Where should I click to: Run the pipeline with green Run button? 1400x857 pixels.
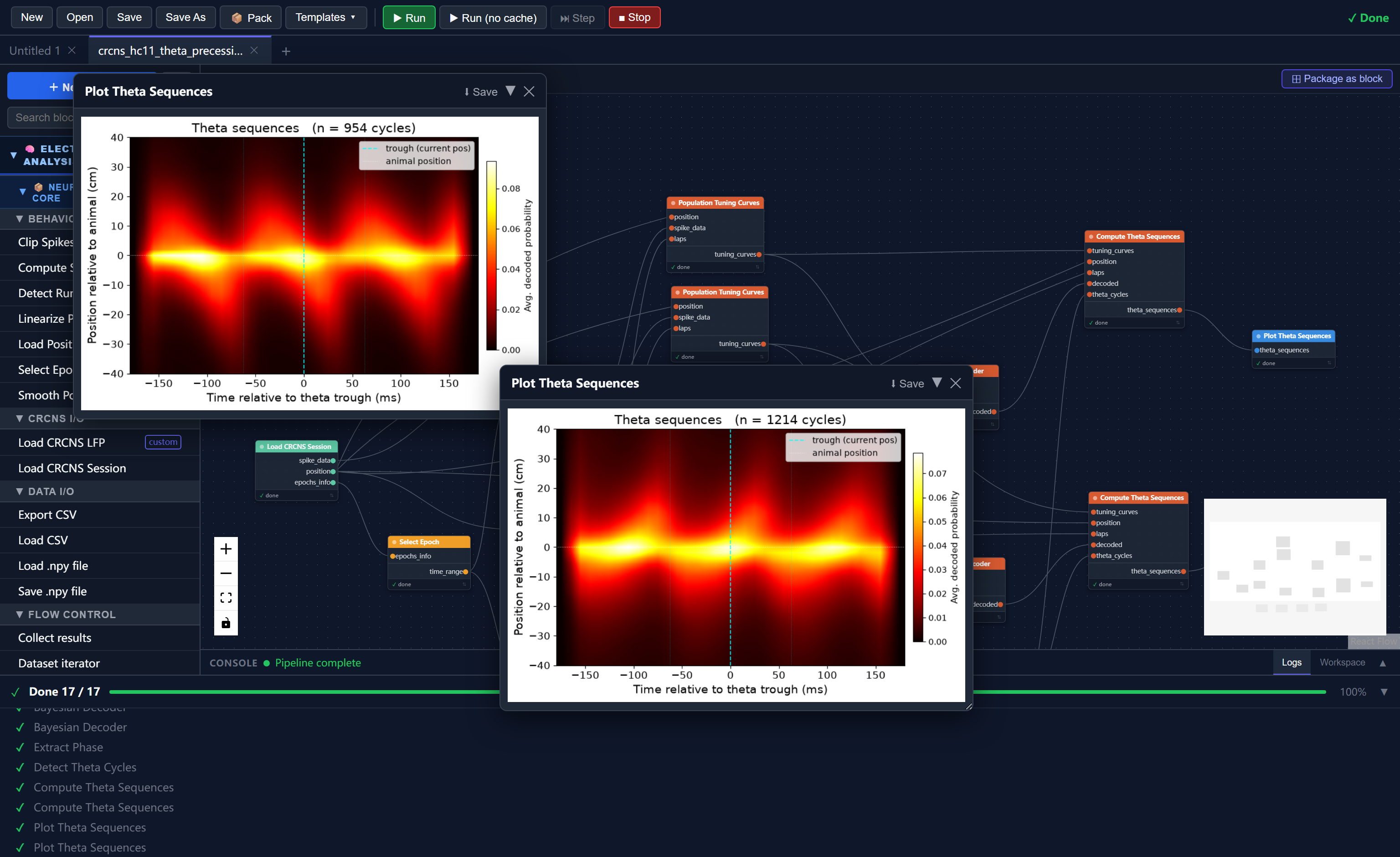[409, 18]
